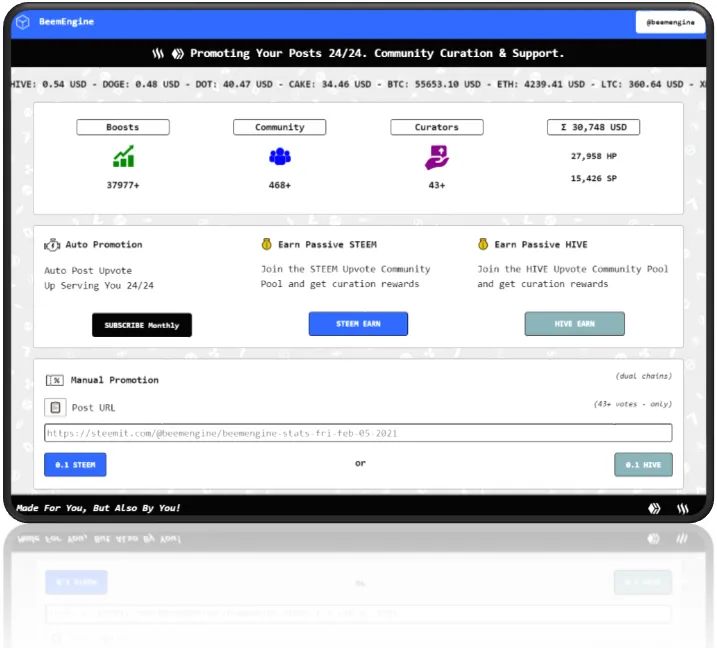Focus the Post URL input field

click(x=358, y=433)
